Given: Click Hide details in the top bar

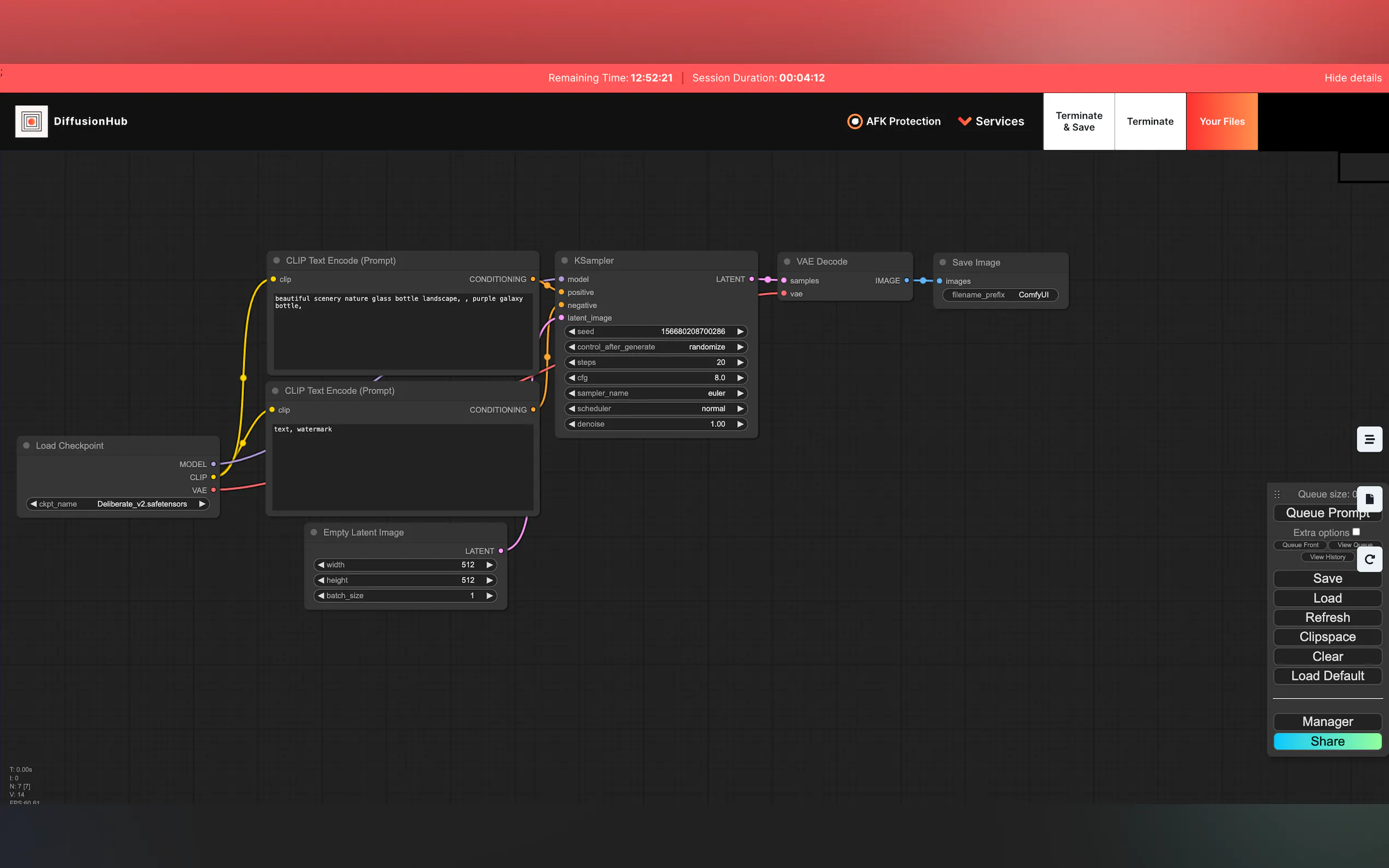Looking at the screenshot, I should [1352, 78].
